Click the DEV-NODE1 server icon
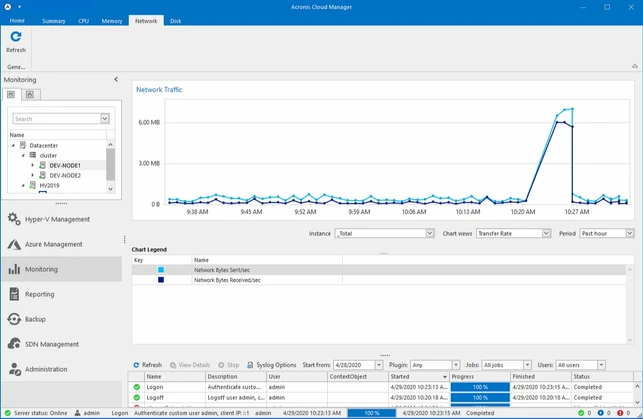Viewport: 643px width, 419px height. click(42, 165)
